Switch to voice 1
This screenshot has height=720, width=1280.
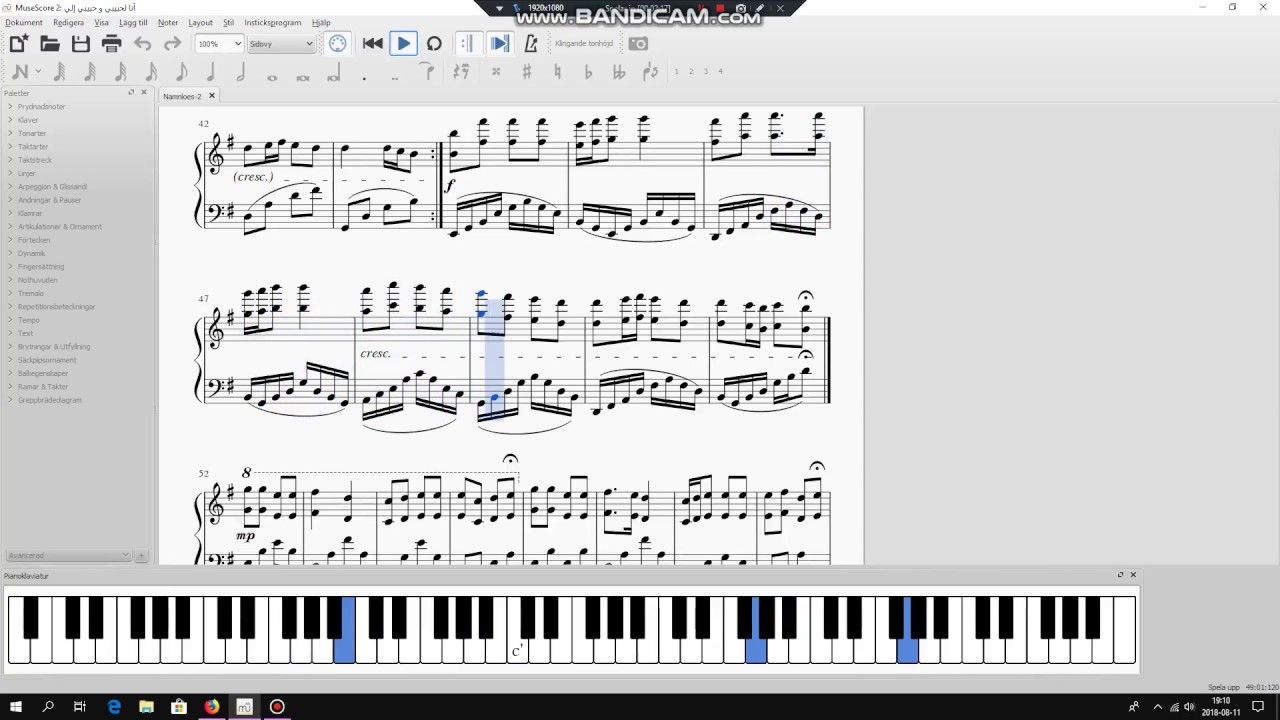point(676,71)
